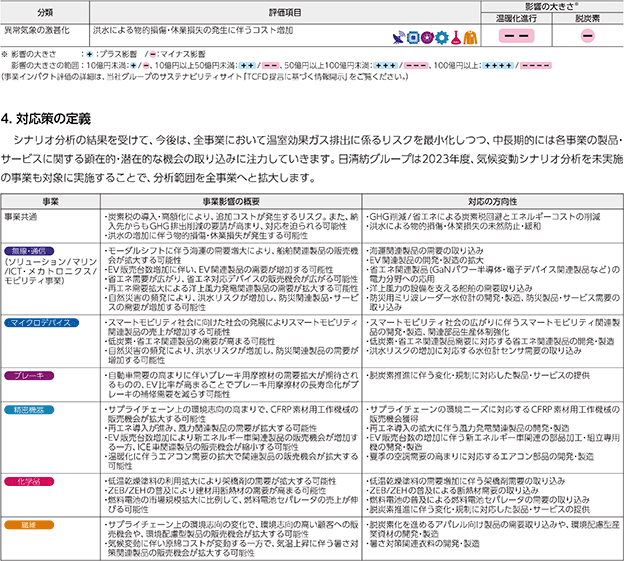Click the blue plus symbol beside プラス影響
This screenshot has height=561, width=624.
(x=90, y=55)
